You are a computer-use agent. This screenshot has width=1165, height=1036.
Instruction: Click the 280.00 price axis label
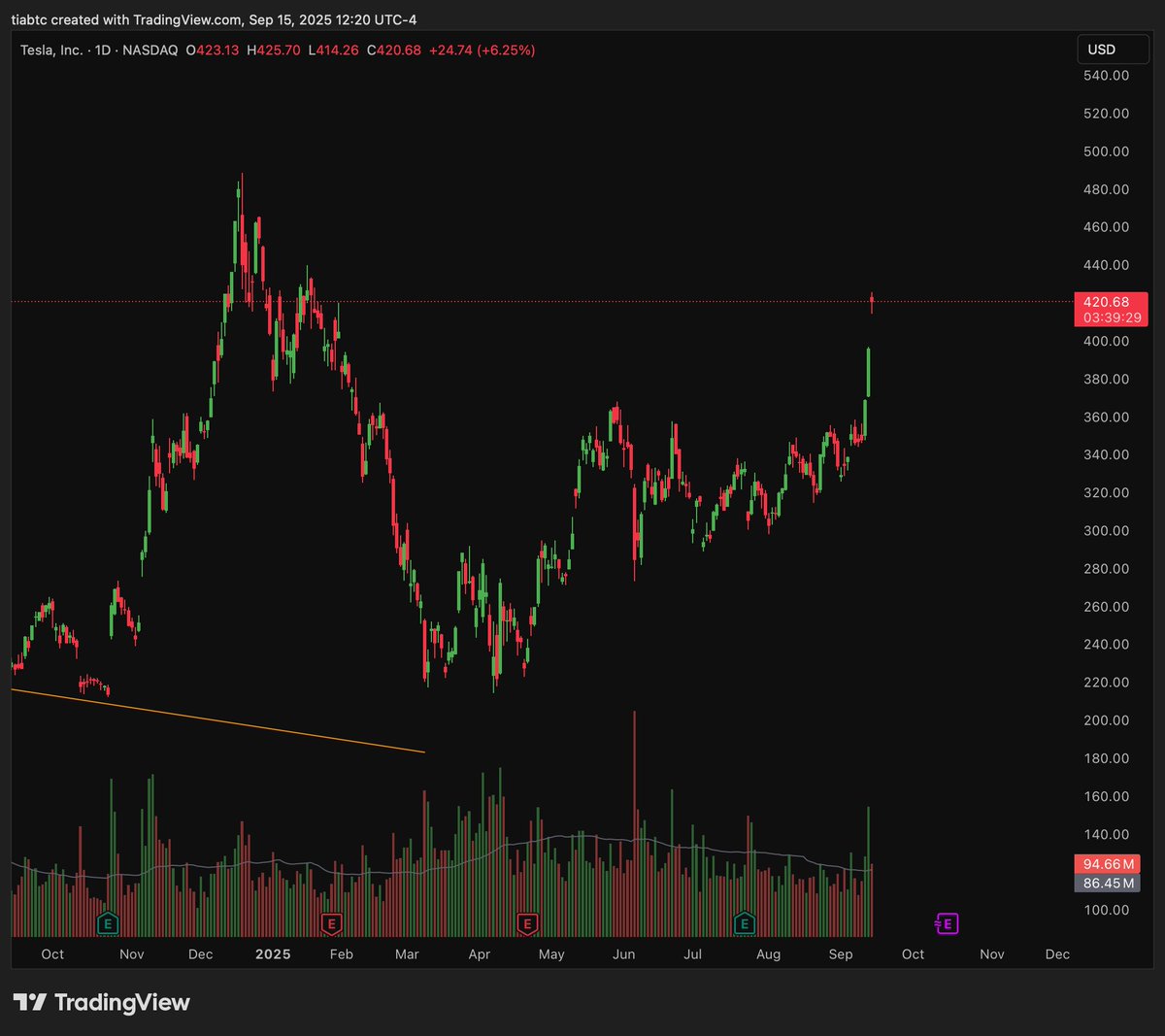point(1107,568)
